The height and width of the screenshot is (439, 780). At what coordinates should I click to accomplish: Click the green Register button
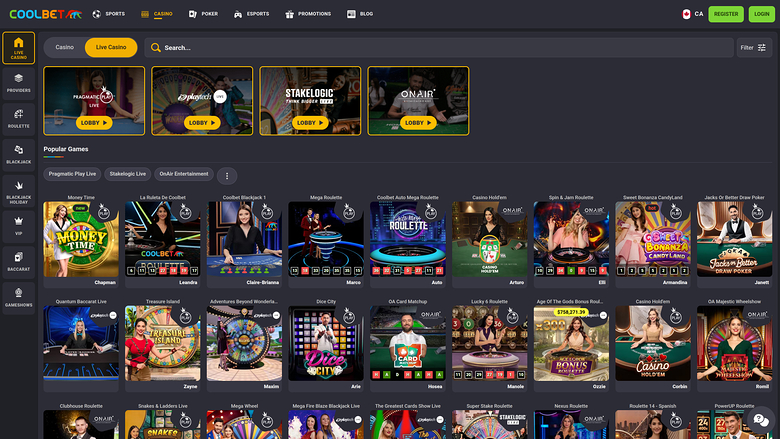pyautogui.click(x=727, y=14)
